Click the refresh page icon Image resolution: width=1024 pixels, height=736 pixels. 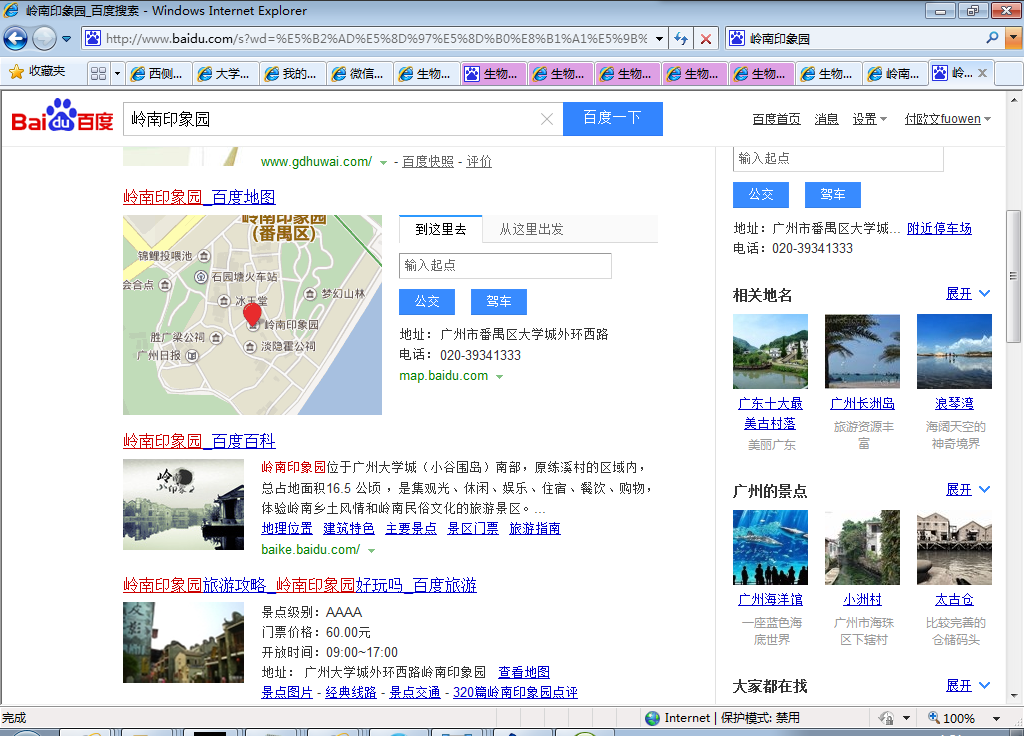point(681,39)
